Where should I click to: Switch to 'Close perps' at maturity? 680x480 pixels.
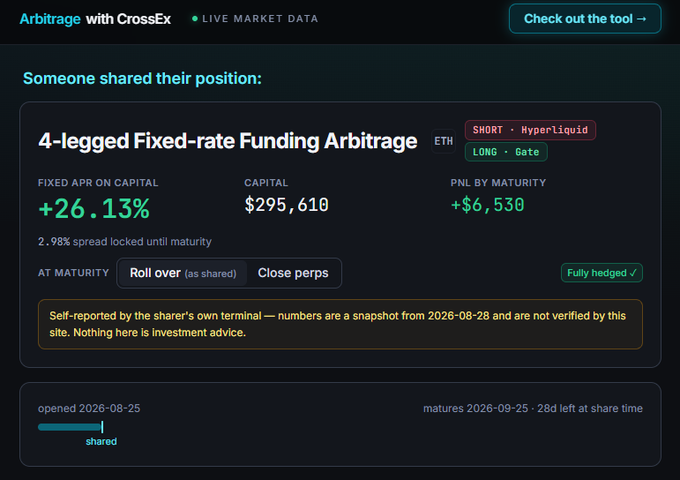[293, 273]
